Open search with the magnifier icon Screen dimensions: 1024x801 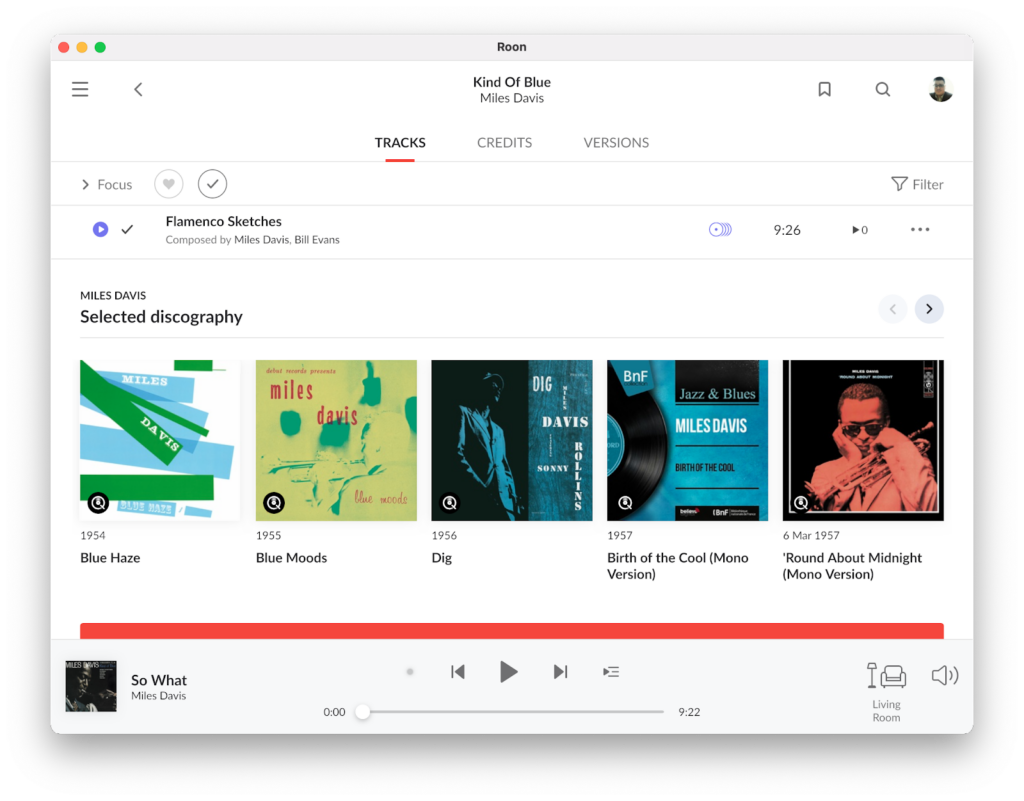(x=882, y=89)
